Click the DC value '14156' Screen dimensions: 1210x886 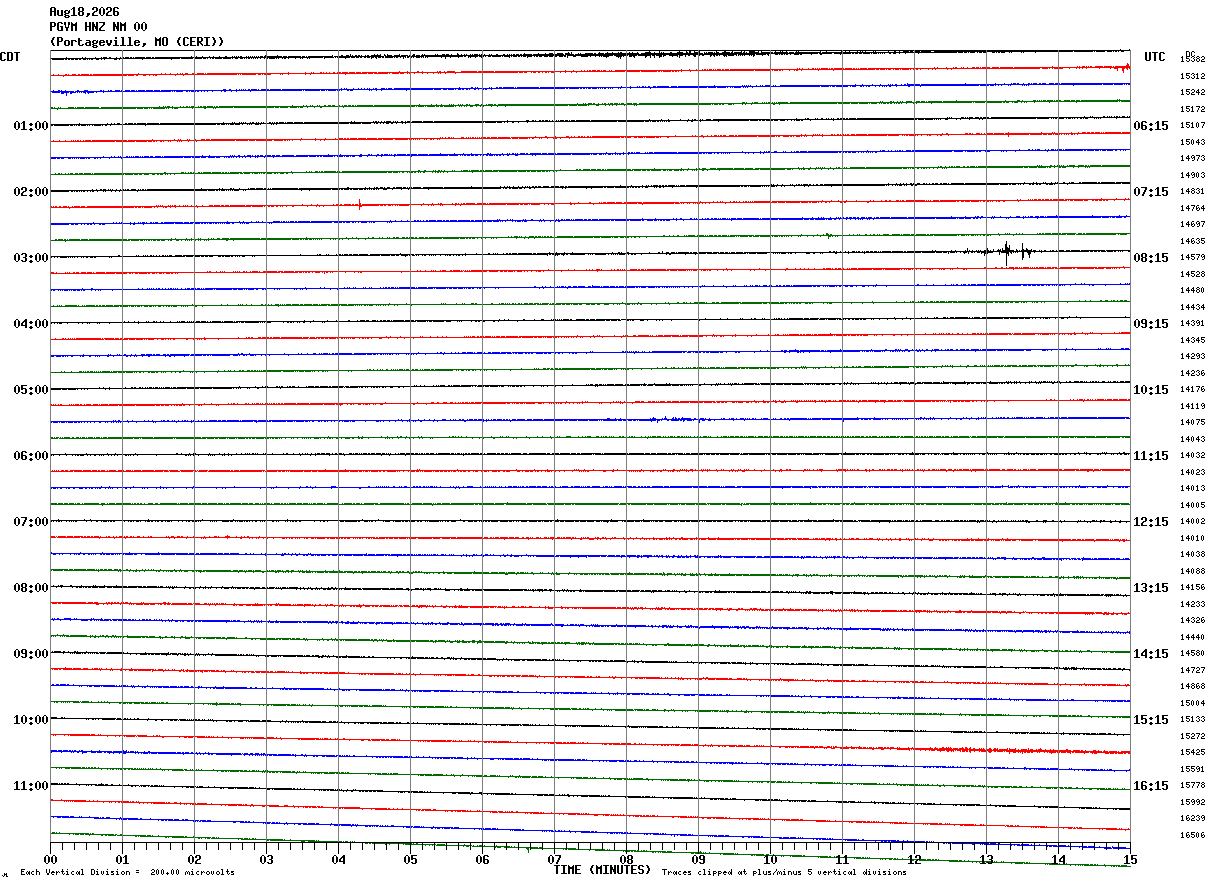pos(1192,588)
